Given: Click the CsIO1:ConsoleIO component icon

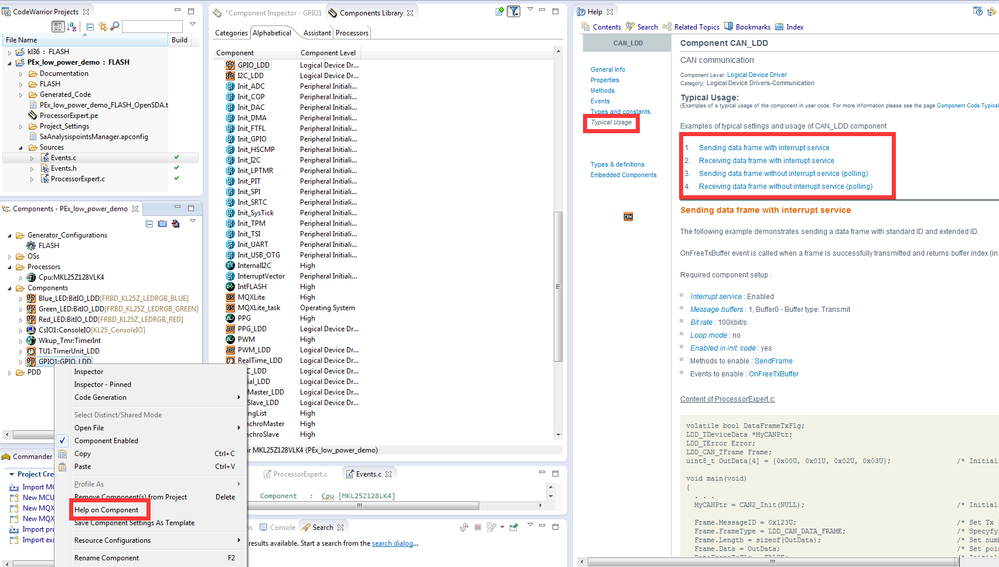Looking at the screenshot, I should tap(31, 330).
